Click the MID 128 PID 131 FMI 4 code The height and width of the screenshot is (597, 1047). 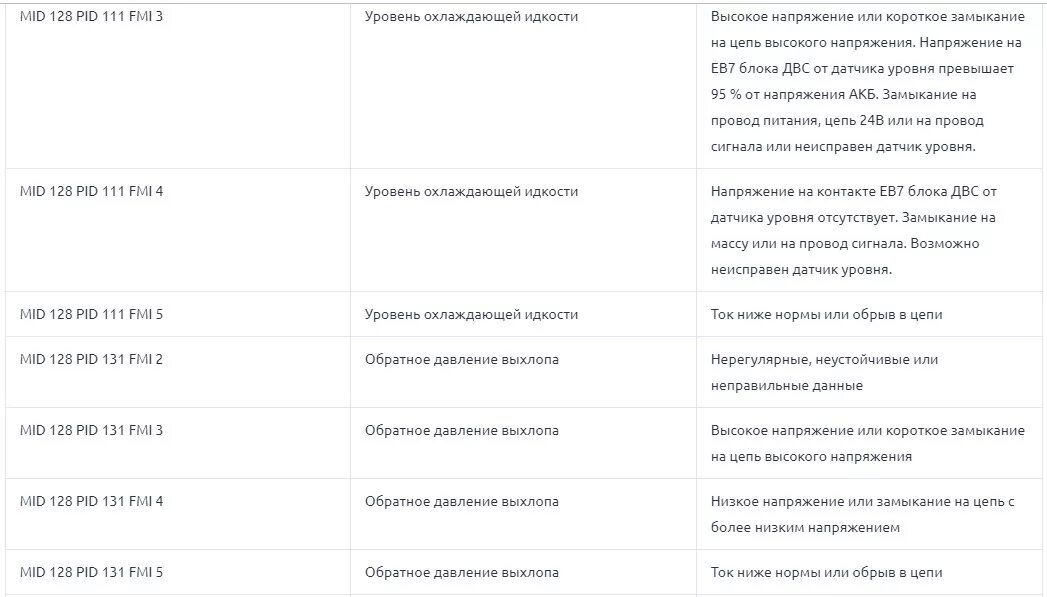coord(91,502)
